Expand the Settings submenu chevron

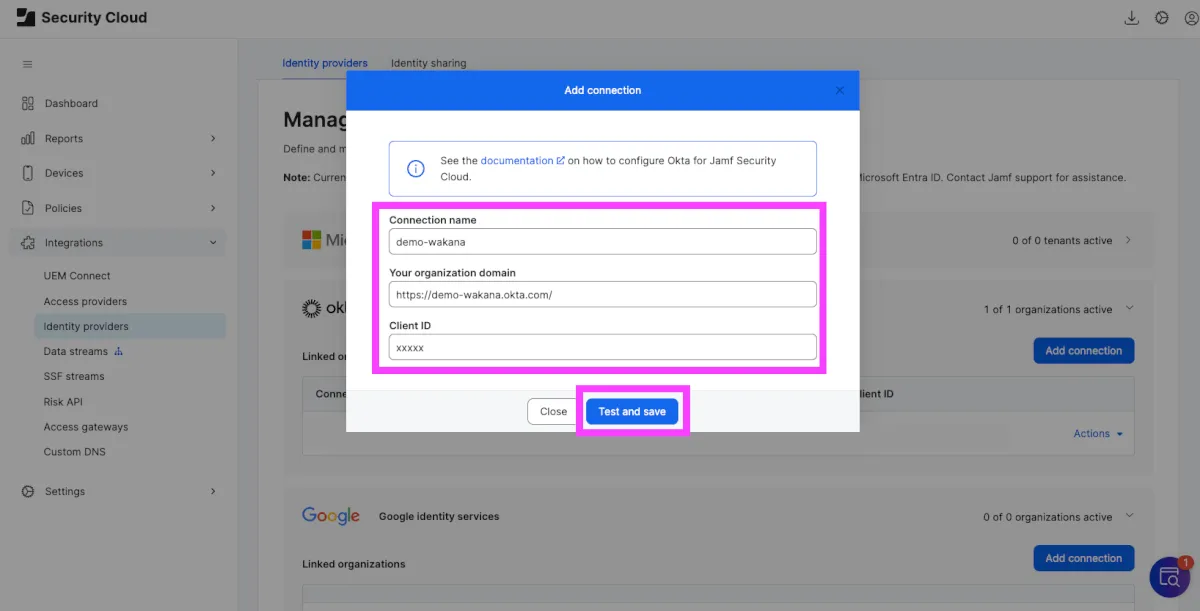pyautogui.click(x=213, y=491)
